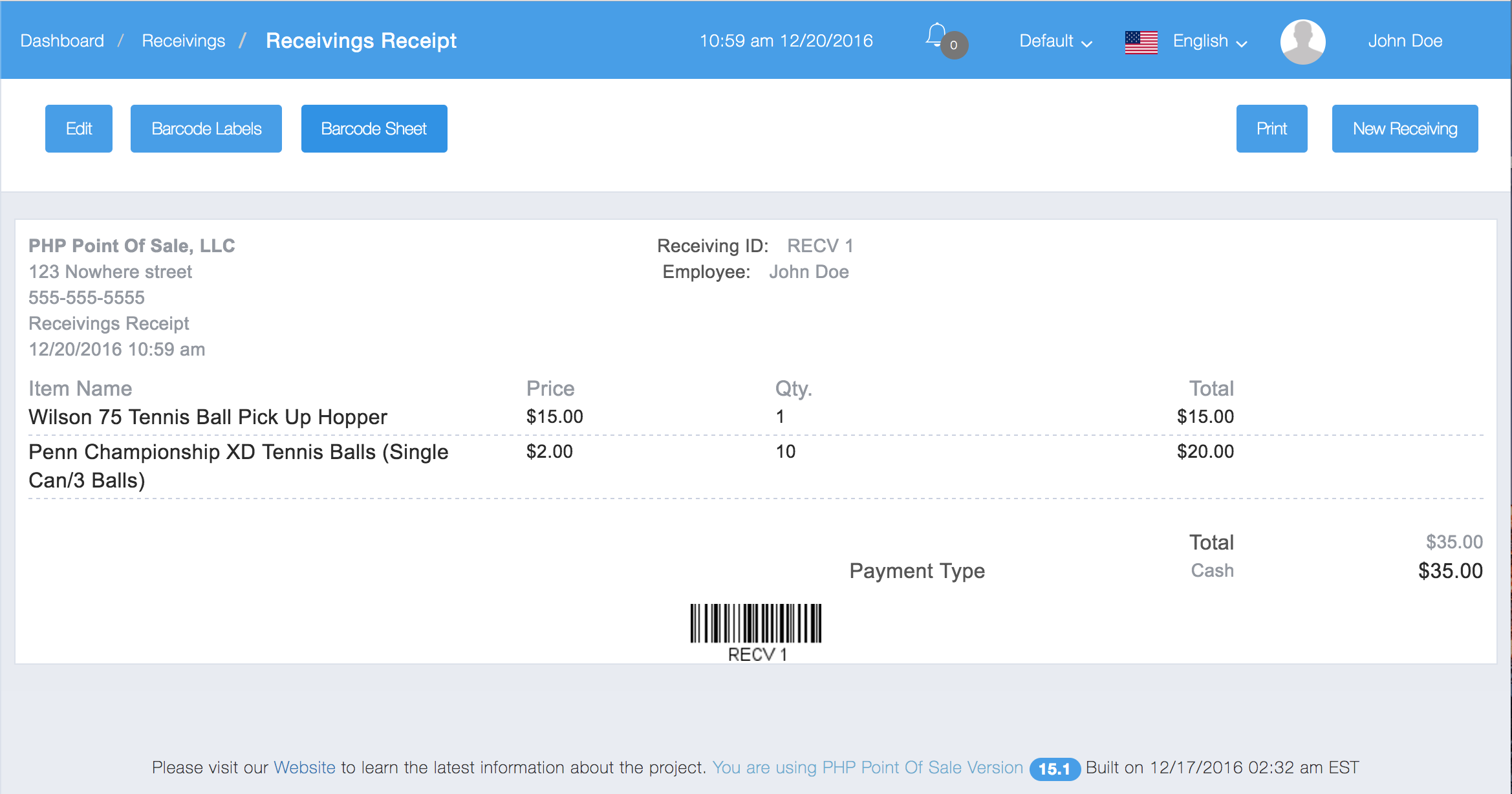Click the Edit button

click(x=79, y=129)
